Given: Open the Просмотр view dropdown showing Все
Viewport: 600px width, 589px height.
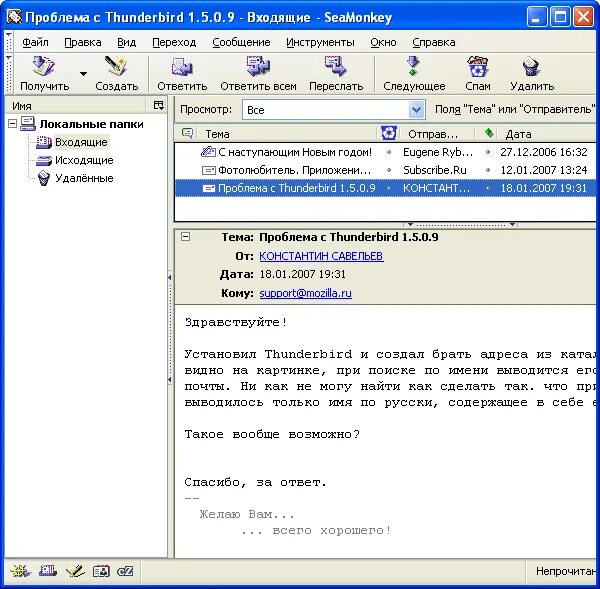Looking at the screenshot, I should click(x=334, y=110).
